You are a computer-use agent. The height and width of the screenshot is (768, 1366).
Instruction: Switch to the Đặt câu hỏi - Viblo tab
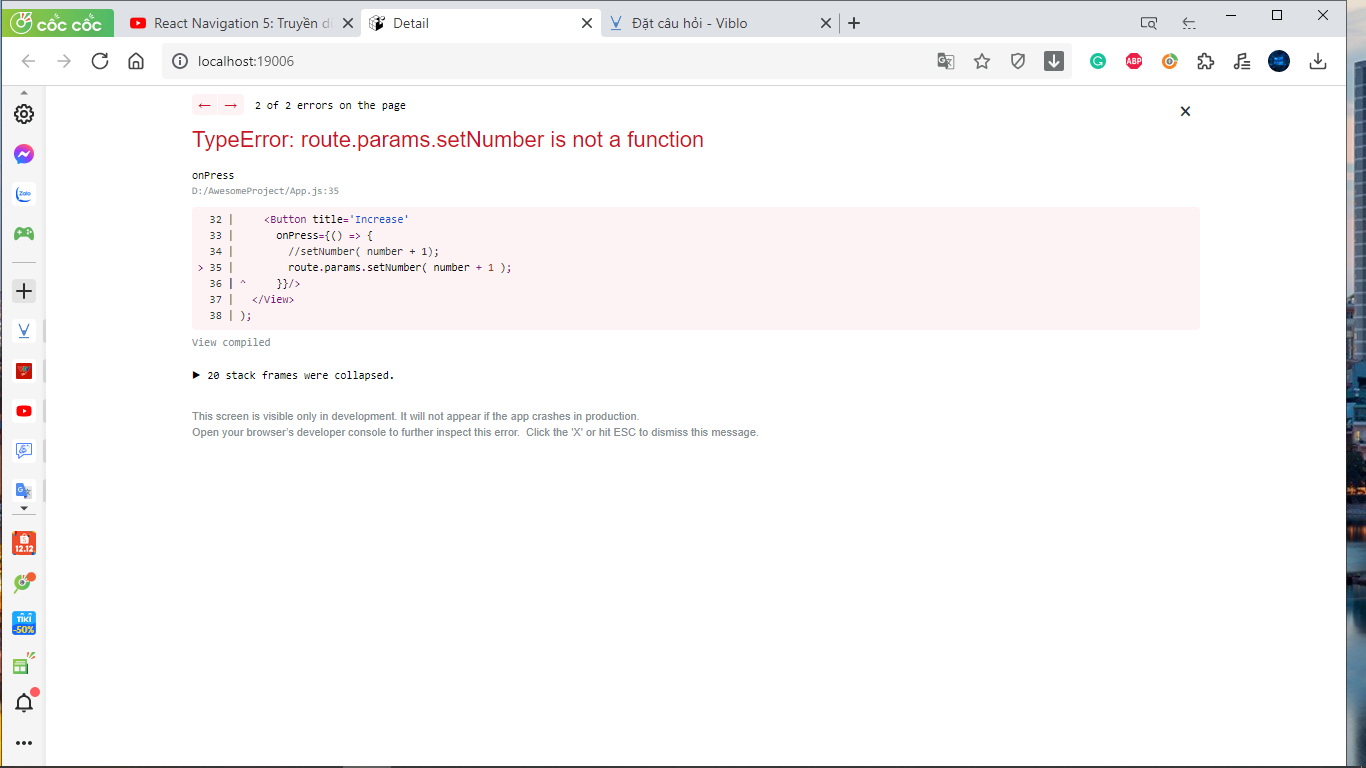[x=720, y=23]
